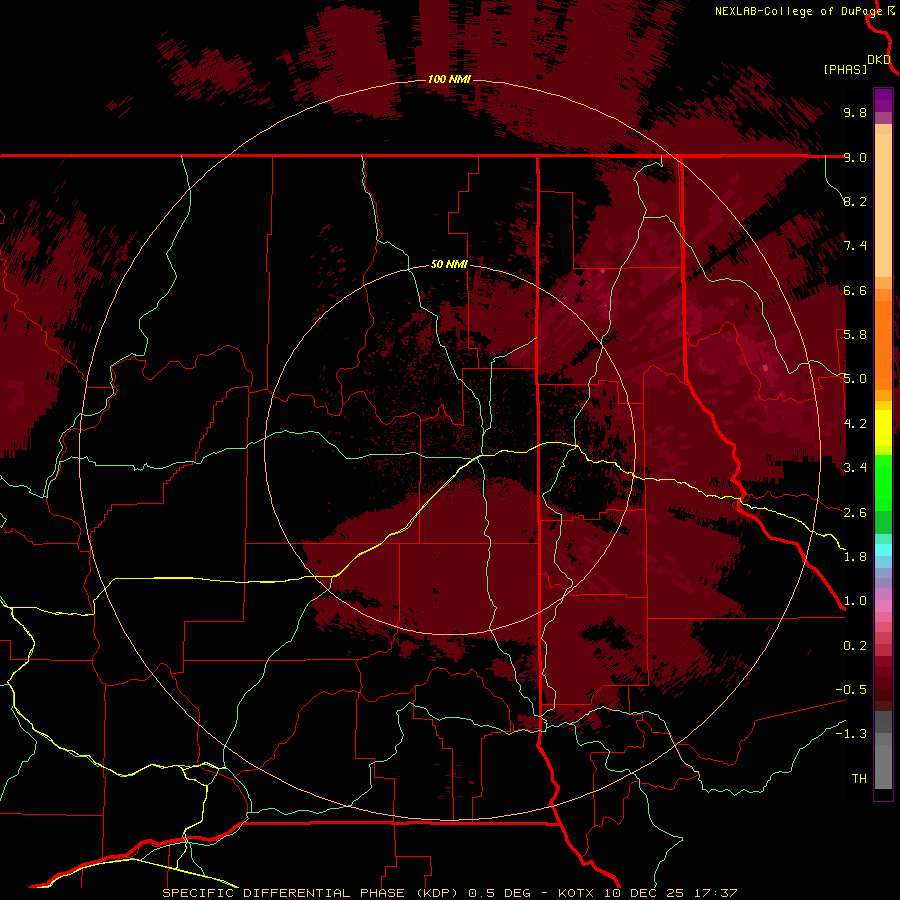This screenshot has width=900, height=900.
Task: Click the 9.8 value on the scale
Action: click(855, 113)
